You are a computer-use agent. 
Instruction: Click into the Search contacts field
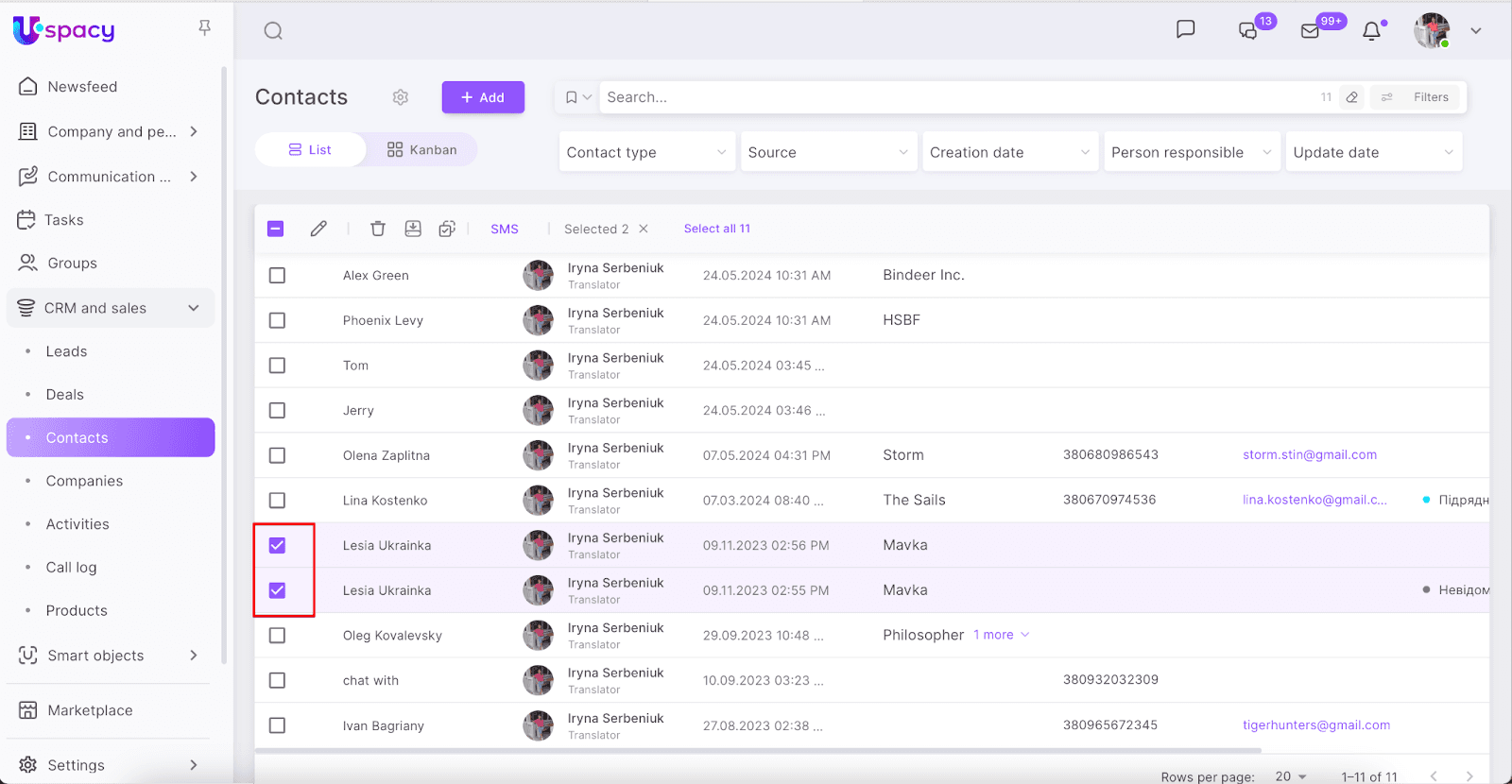[x=954, y=97]
